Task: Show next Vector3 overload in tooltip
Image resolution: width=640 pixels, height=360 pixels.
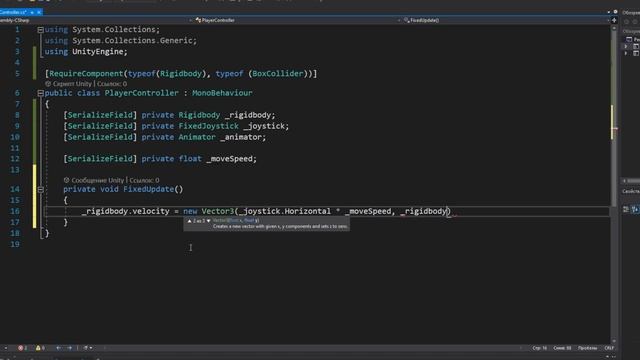Action: (x=209, y=221)
